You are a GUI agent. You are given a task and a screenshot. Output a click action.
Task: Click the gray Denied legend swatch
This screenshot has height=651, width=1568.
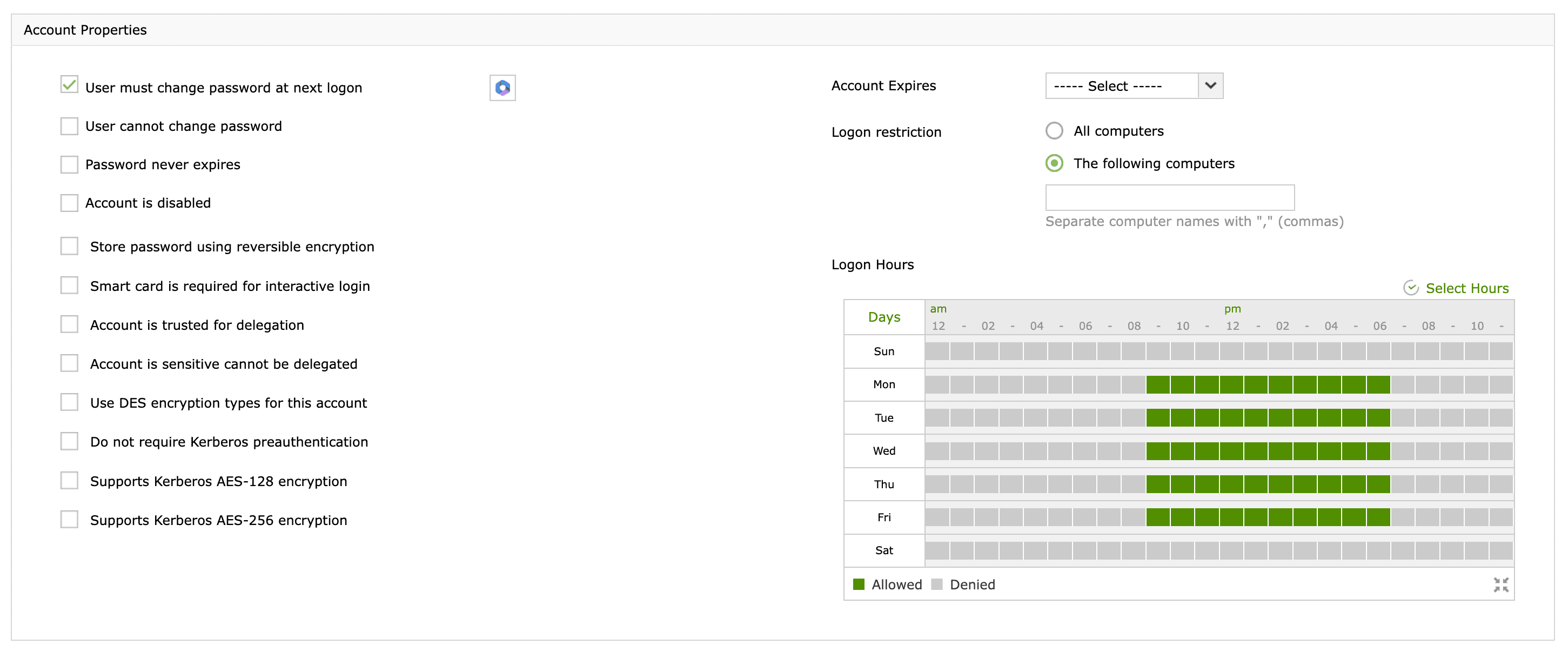pyautogui.click(x=937, y=584)
